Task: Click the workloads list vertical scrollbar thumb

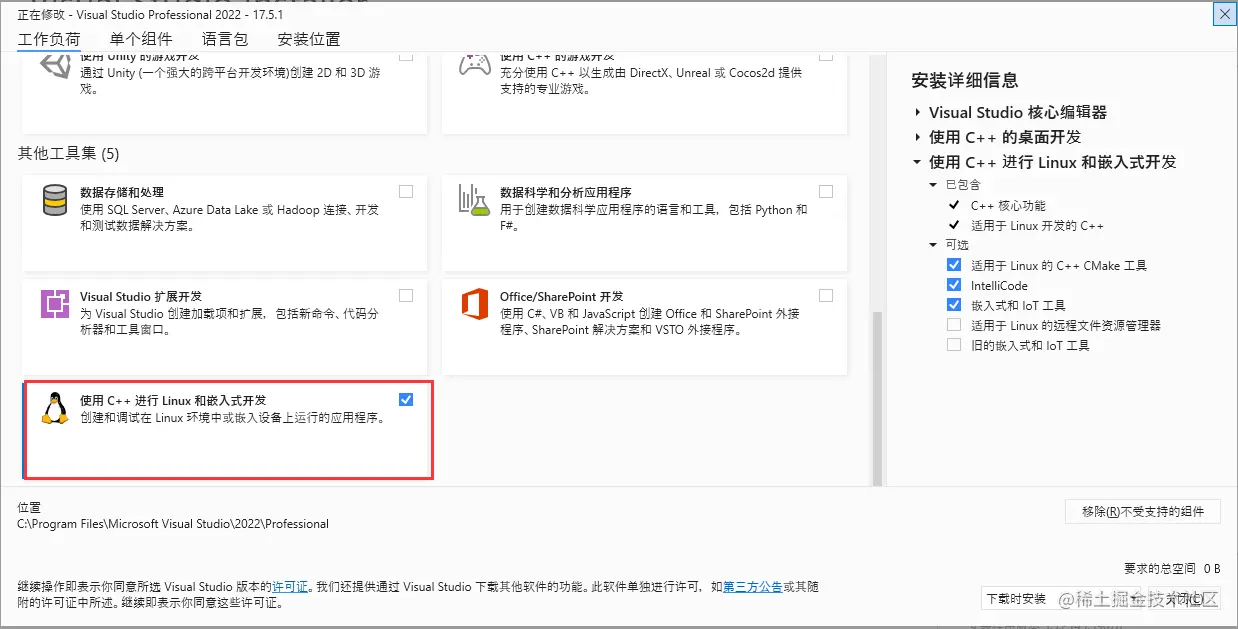Action: [878, 397]
